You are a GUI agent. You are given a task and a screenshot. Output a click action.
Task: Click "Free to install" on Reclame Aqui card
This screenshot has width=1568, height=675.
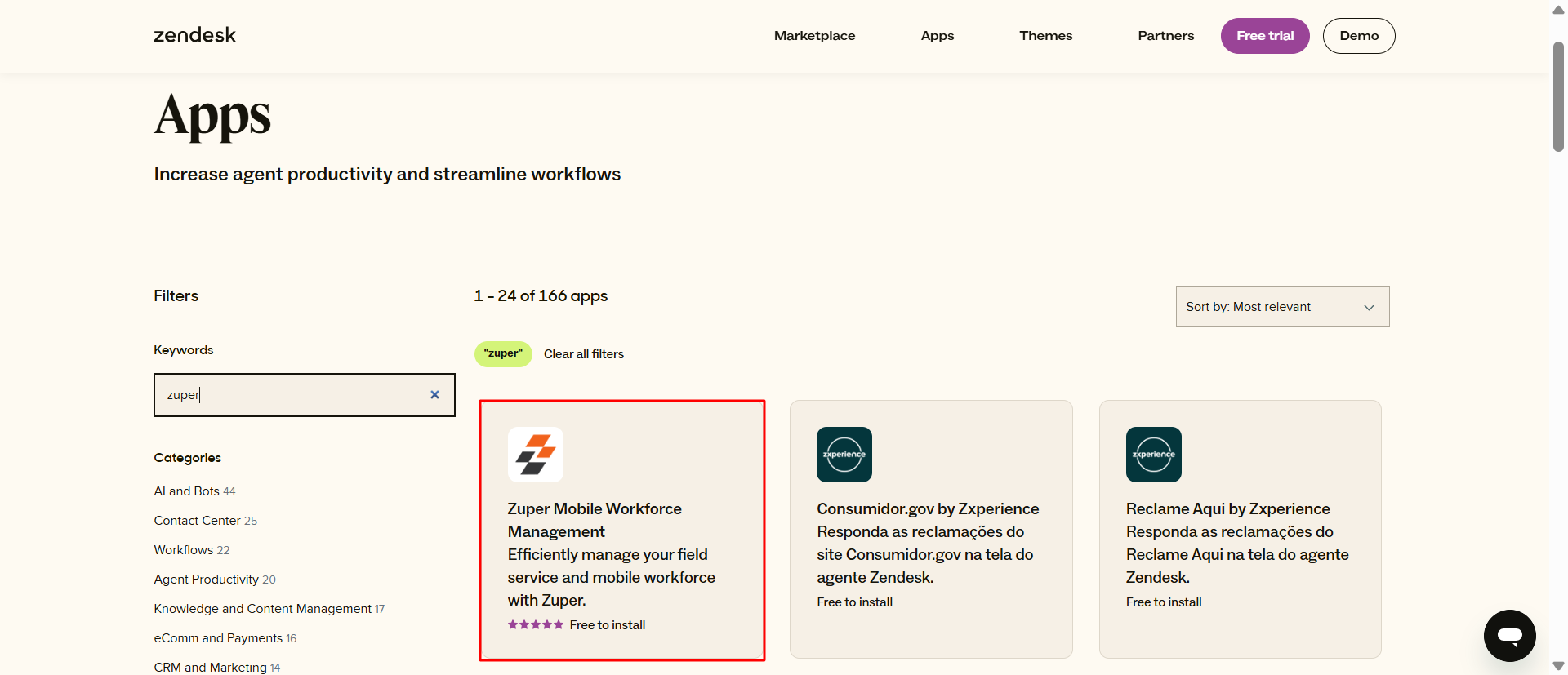pyautogui.click(x=1164, y=602)
